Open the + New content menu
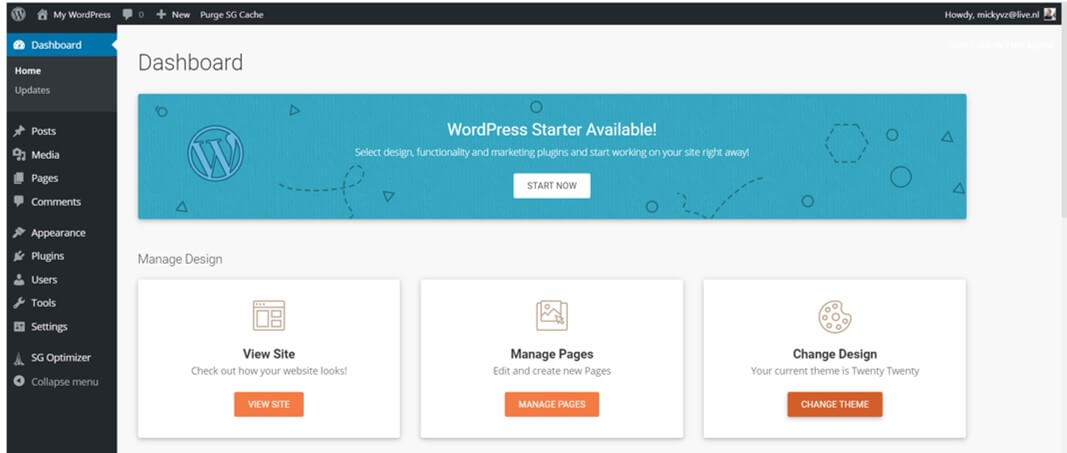The height and width of the screenshot is (453, 1067). click(x=173, y=15)
